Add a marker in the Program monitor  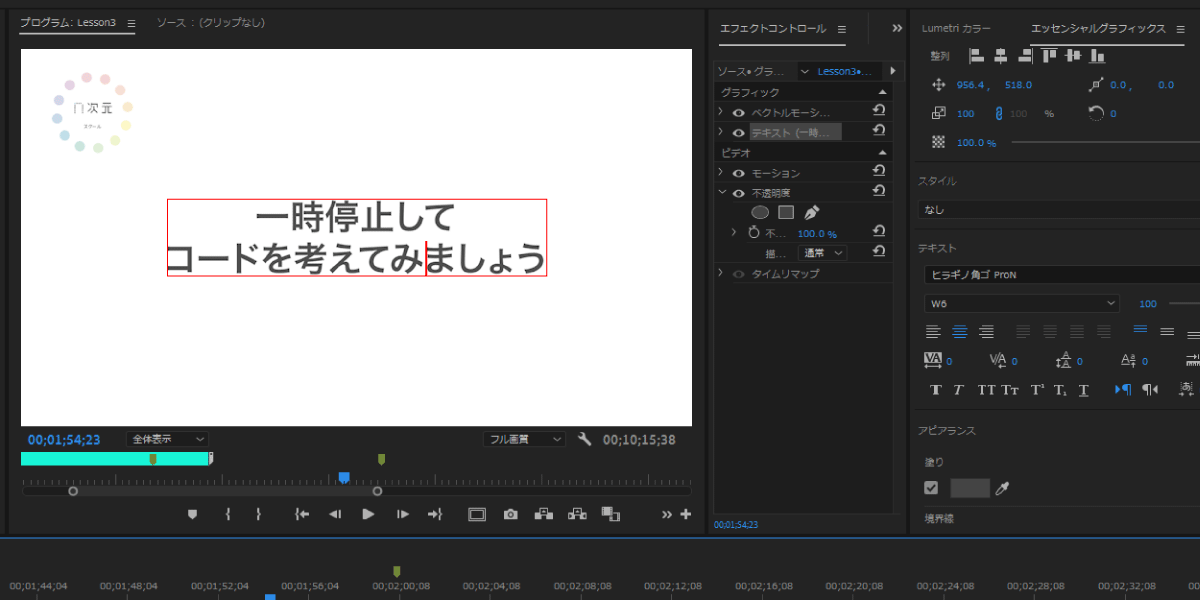[x=193, y=514]
